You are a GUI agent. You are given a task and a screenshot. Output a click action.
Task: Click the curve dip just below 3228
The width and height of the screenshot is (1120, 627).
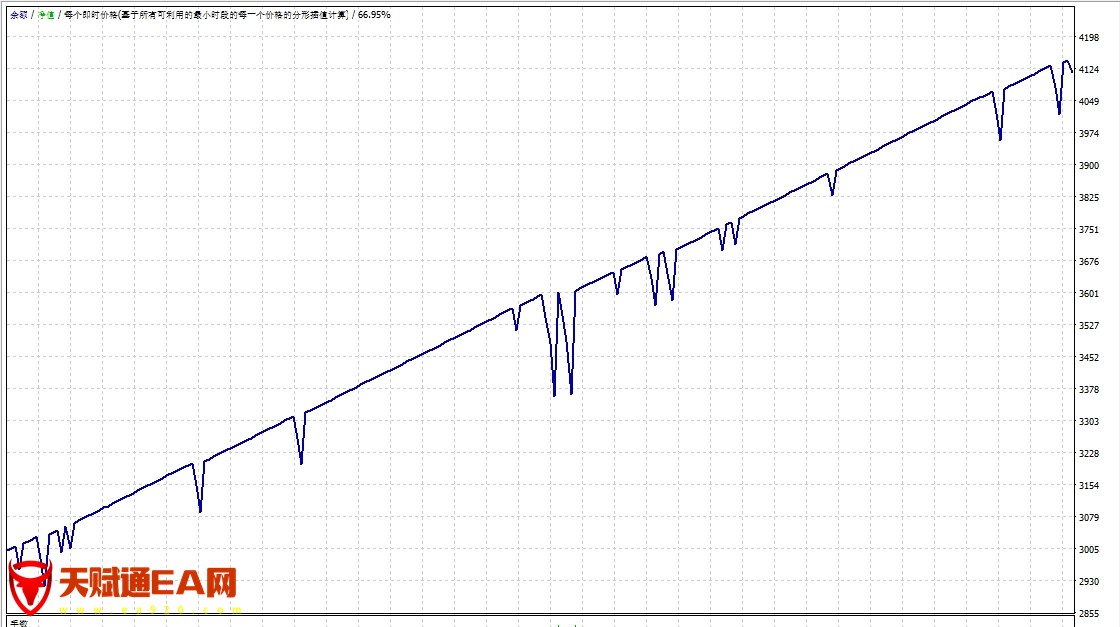[301, 463]
